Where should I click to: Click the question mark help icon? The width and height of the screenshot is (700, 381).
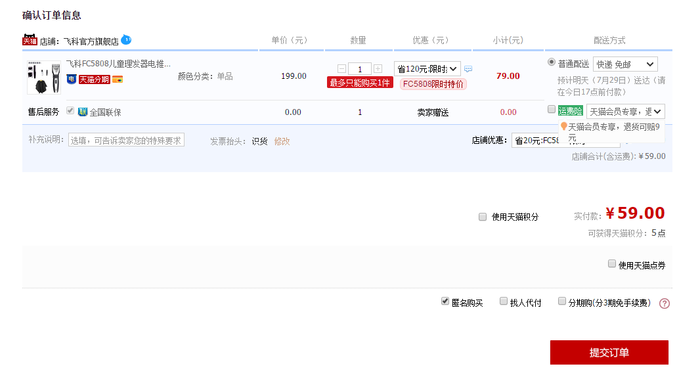664,304
